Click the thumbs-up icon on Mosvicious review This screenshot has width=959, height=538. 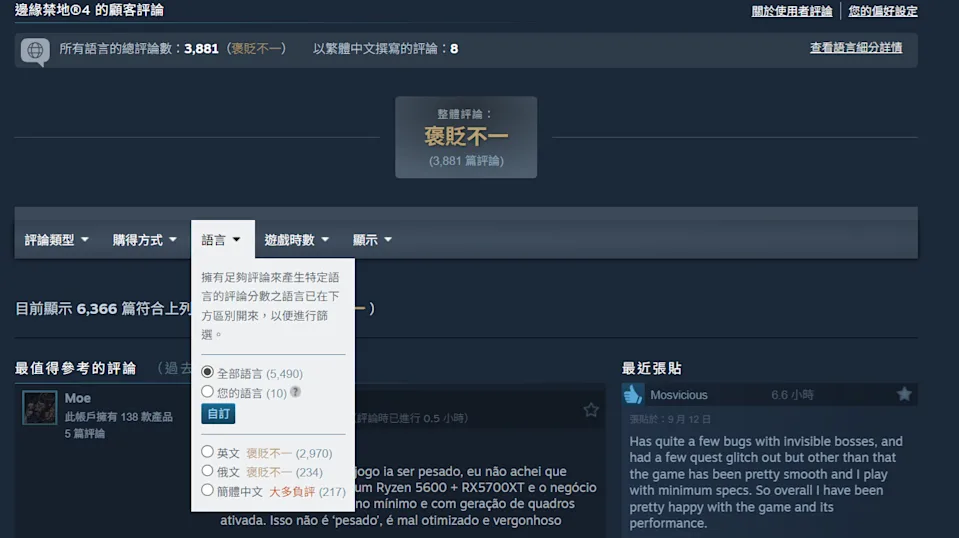click(633, 394)
